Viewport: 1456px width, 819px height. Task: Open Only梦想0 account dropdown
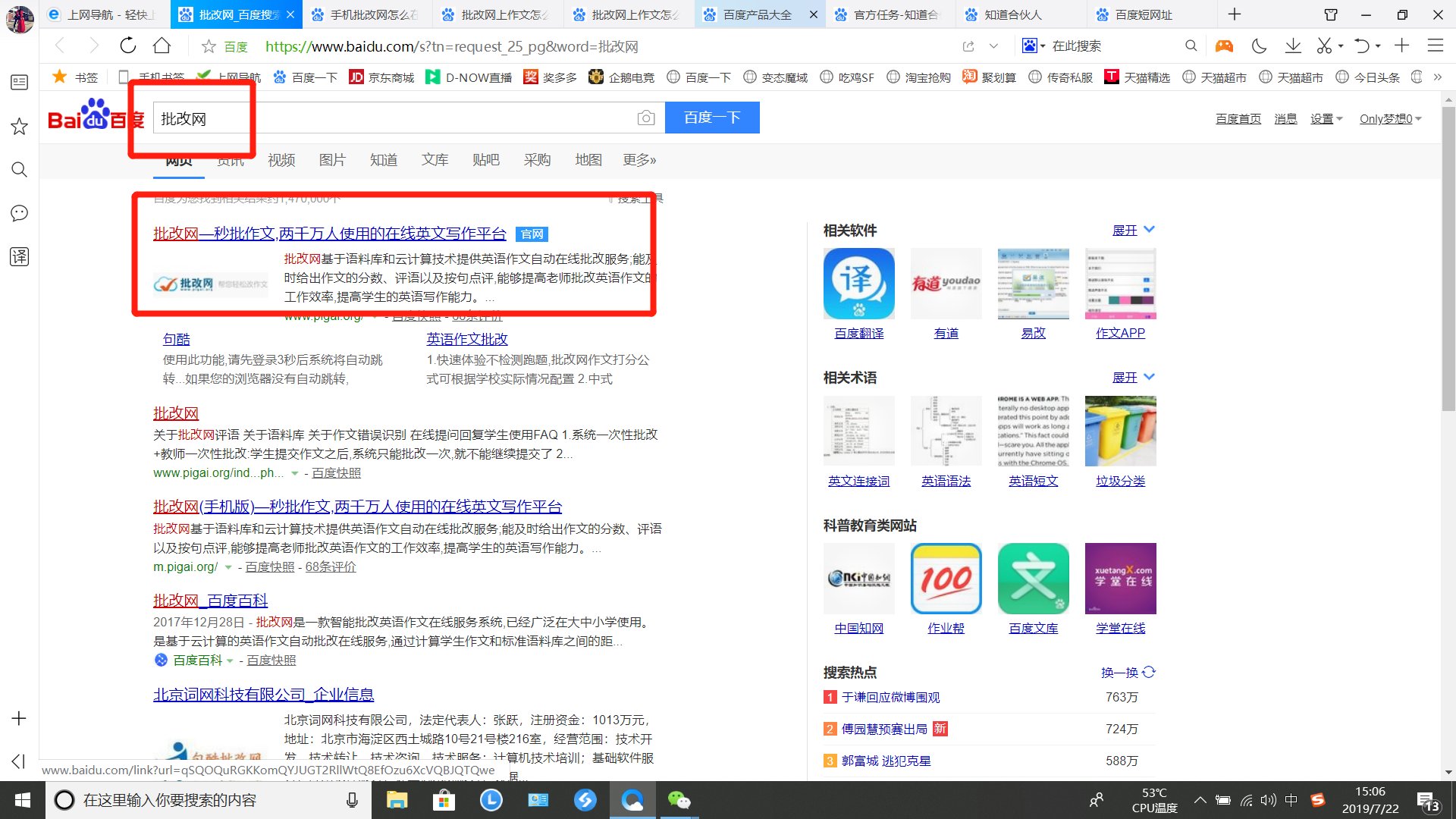point(1390,119)
